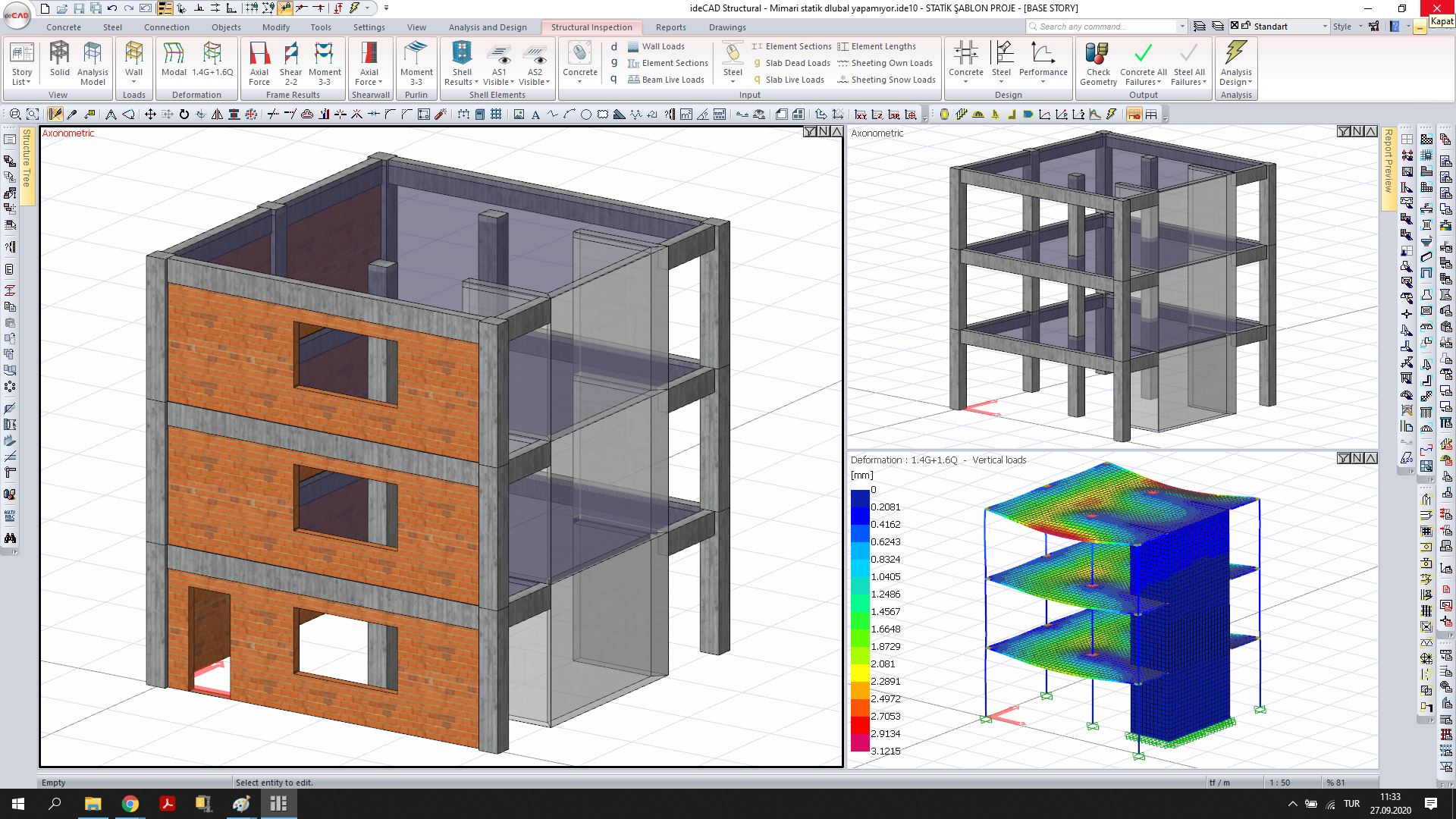The image size is (1456, 819).
Task: Switch to the Reports ribbon tab
Action: coord(670,27)
